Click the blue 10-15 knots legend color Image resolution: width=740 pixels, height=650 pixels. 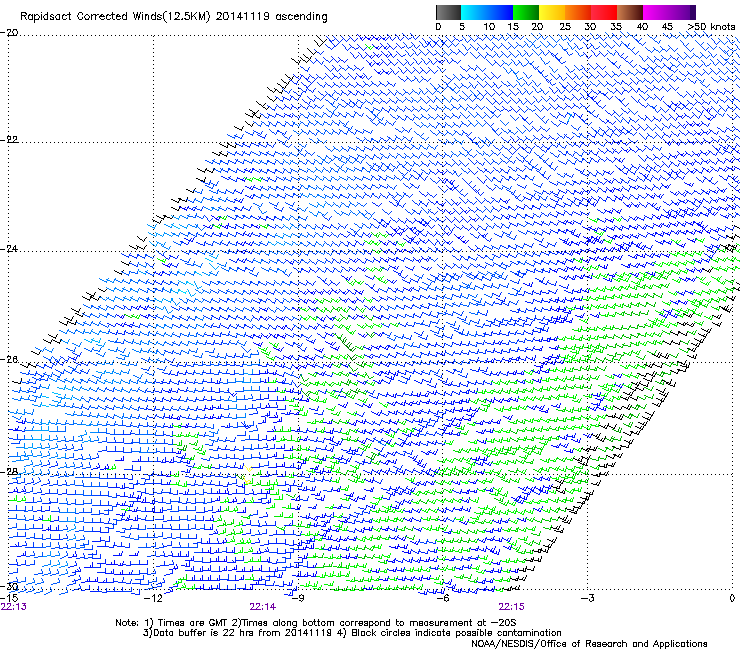click(x=499, y=12)
